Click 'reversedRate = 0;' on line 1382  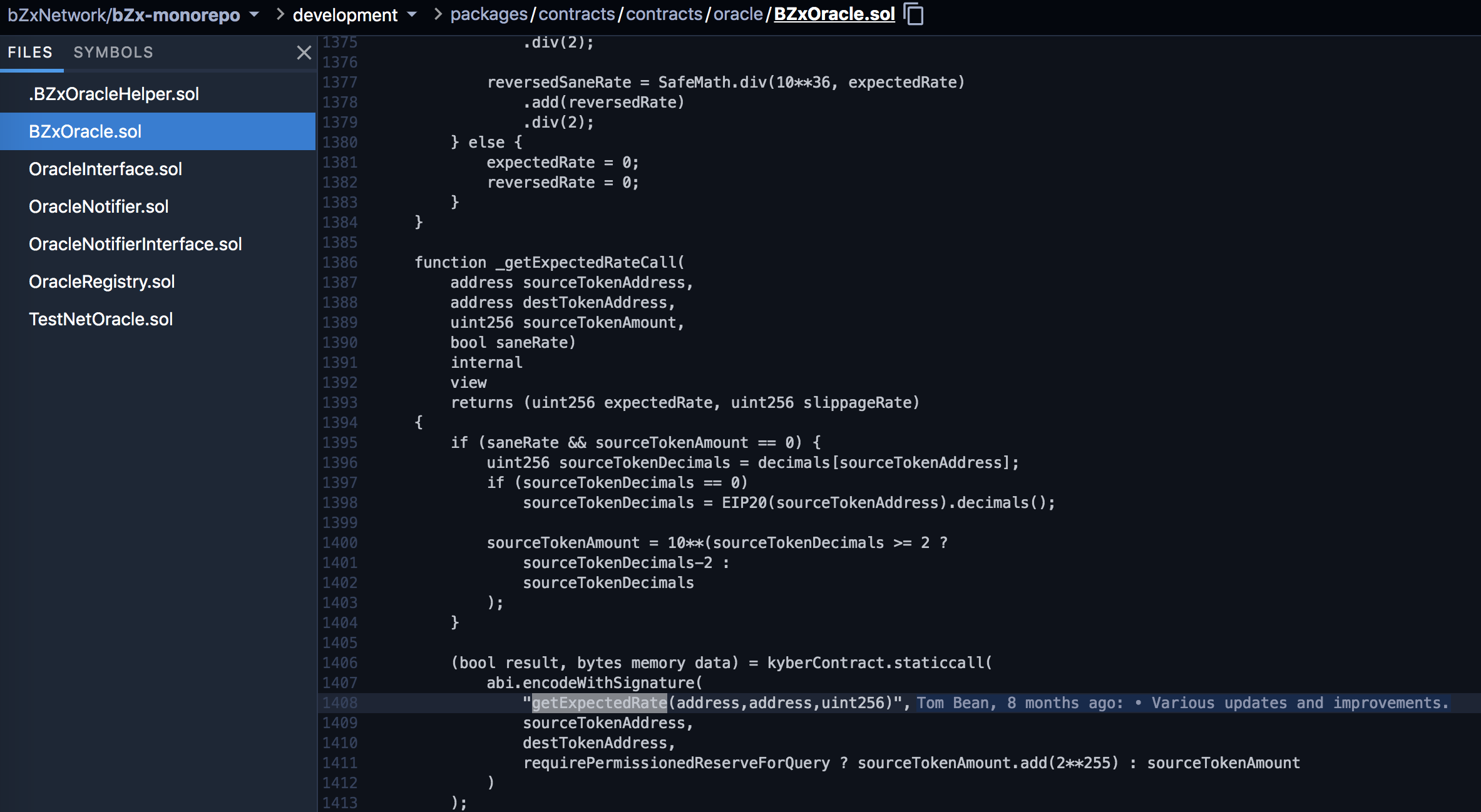[563, 183]
